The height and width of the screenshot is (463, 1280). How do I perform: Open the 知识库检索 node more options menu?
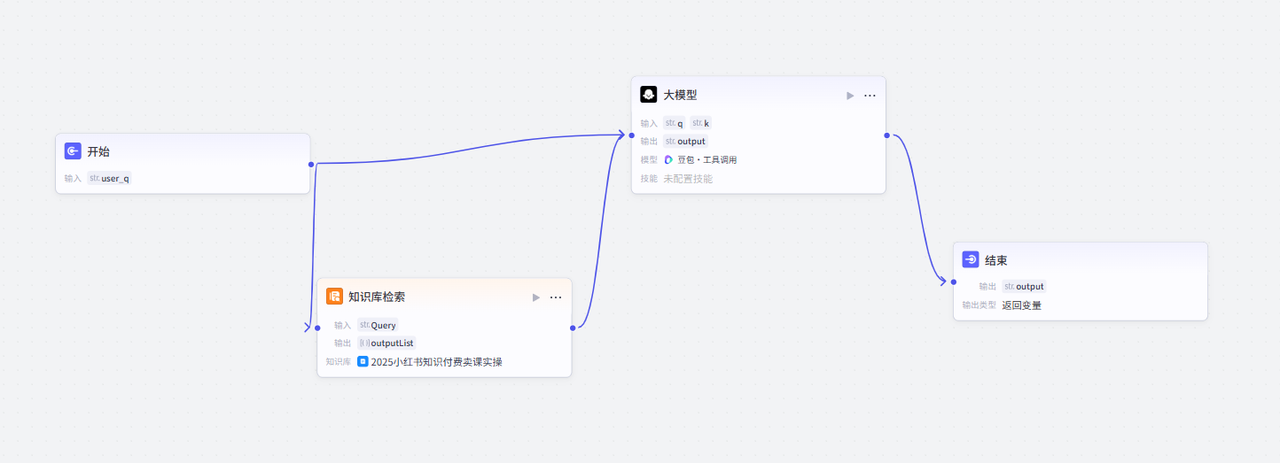click(556, 297)
